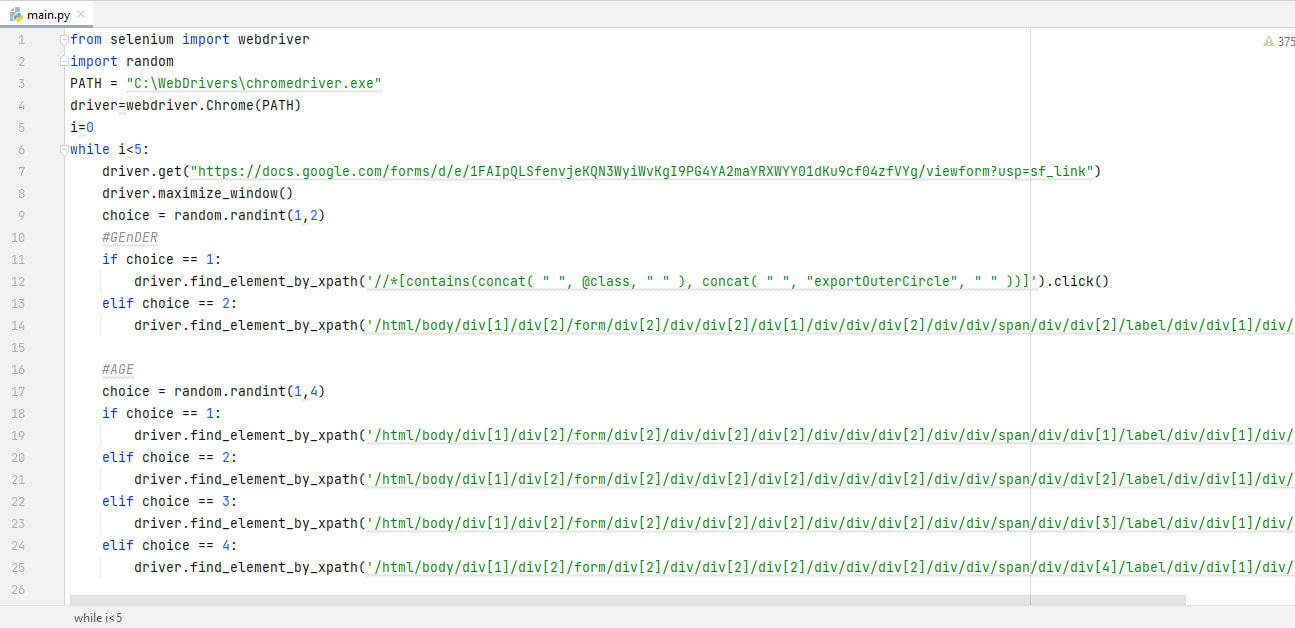
Task: Click the Python file icon on main.py tab
Action: [x=16, y=15]
